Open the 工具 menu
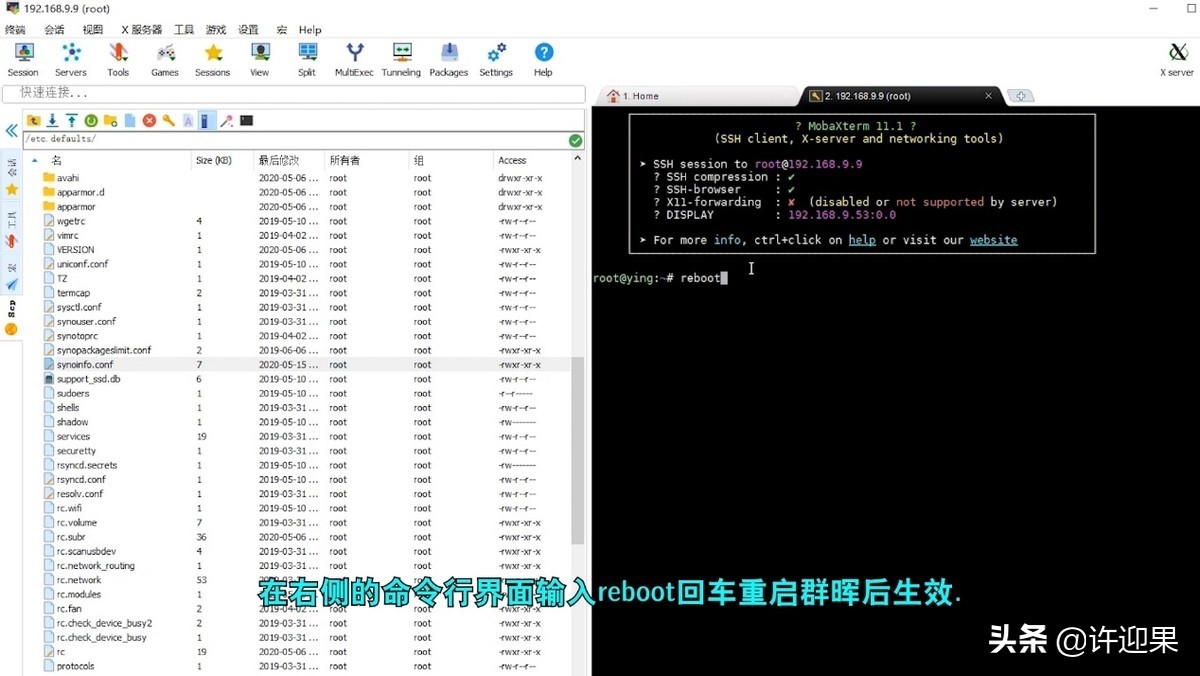 pos(184,30)
